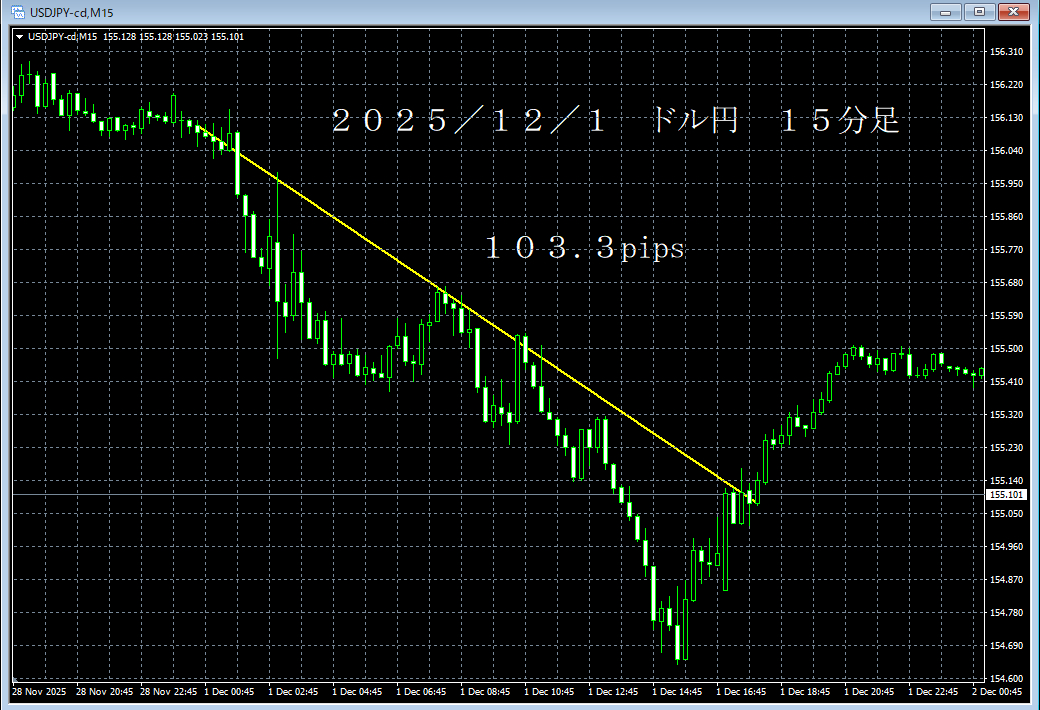Click the chart window icon in title bar
Image resolution: width=1040 pixels, height=710 pixels.
click(20, 11)
